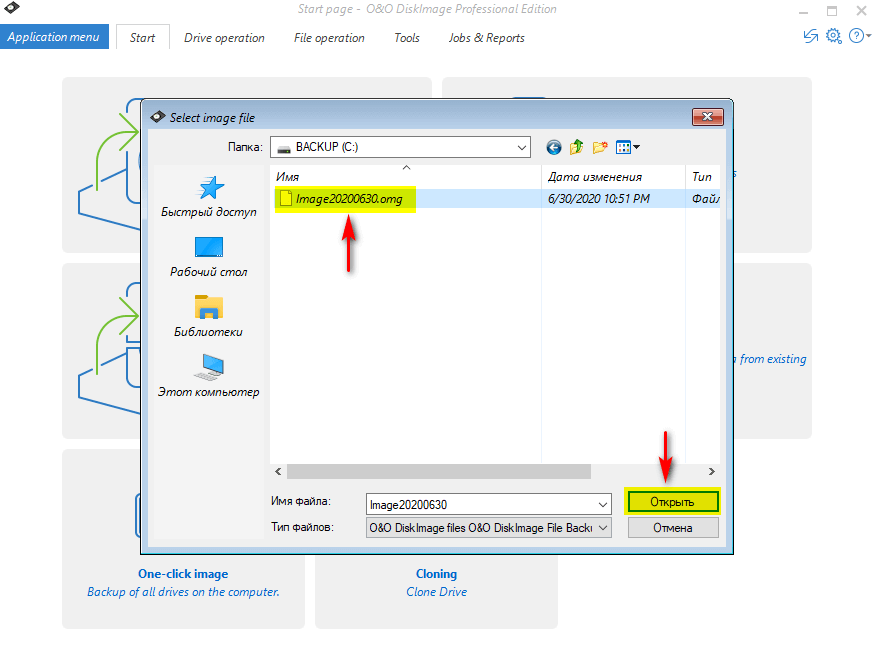This screenshot has width=873, height=652.
Task: Sort by Имя column header
Action: [x=406, y=177]
